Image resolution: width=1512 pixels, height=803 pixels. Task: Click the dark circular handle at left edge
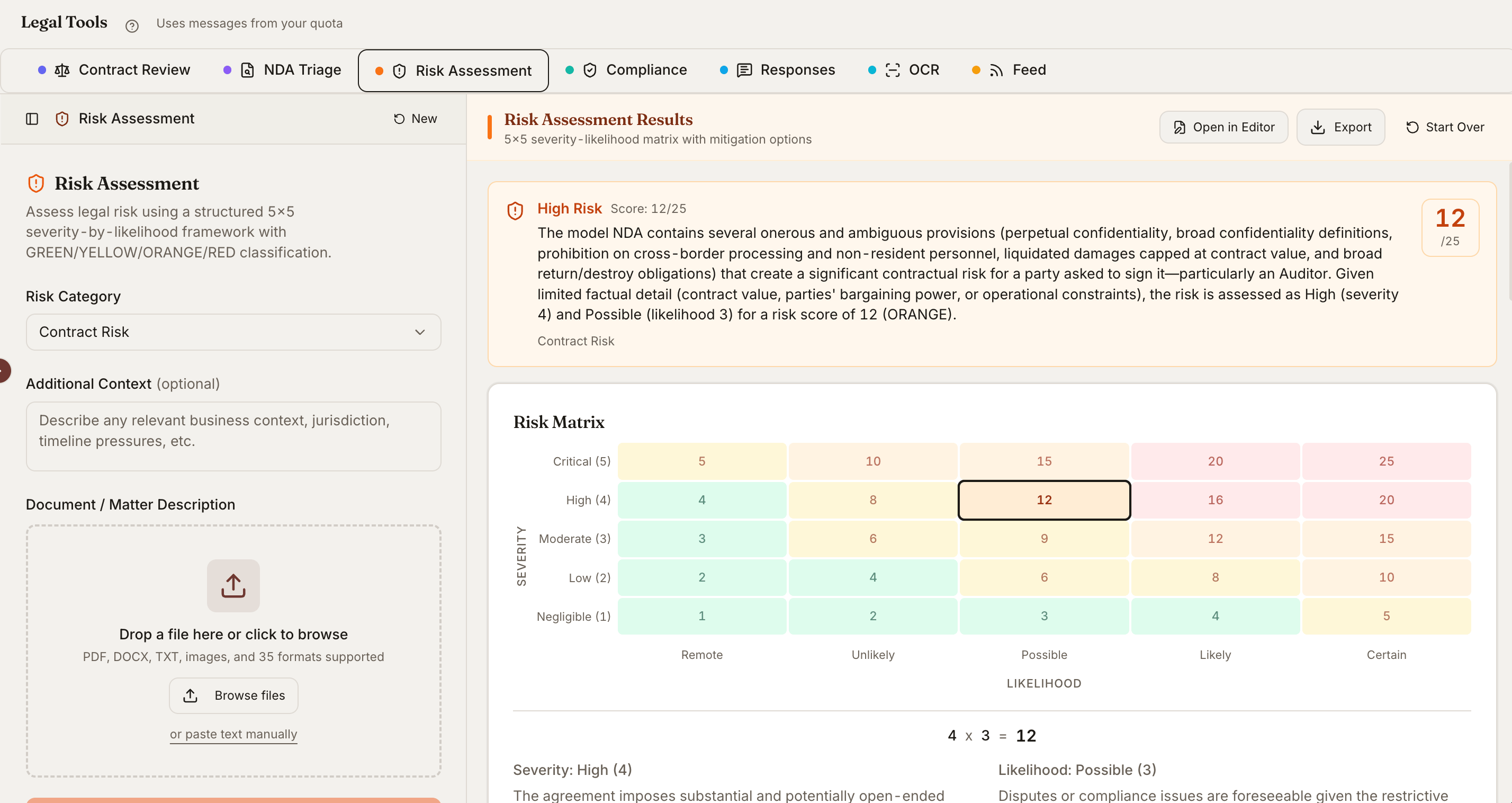(5, 371)
